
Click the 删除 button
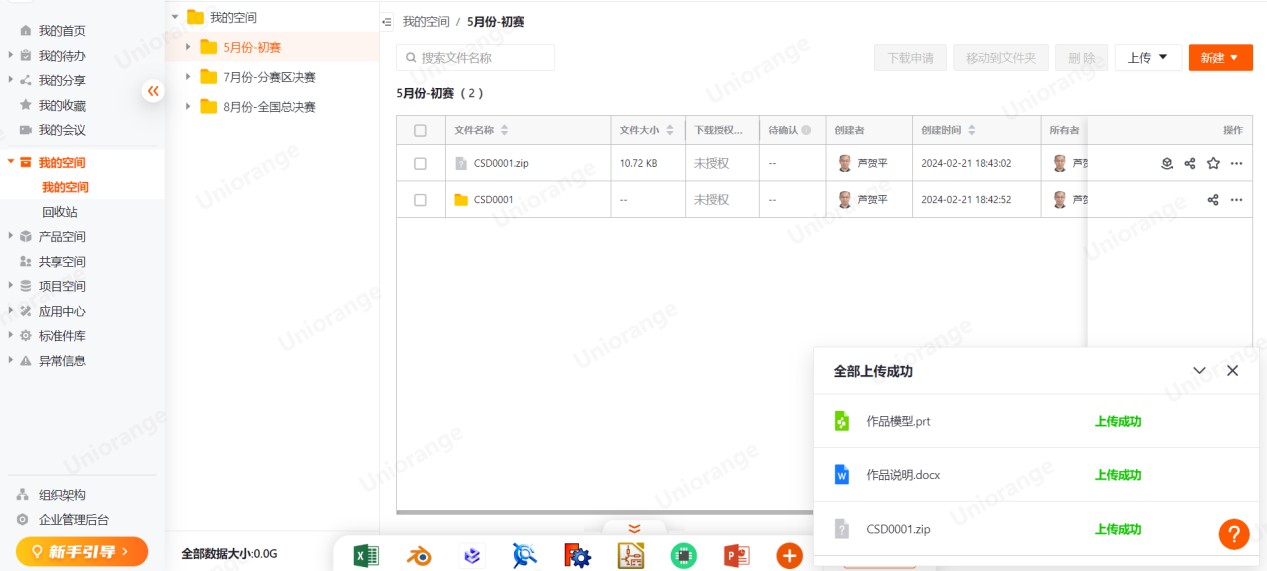pos(1081,58)
